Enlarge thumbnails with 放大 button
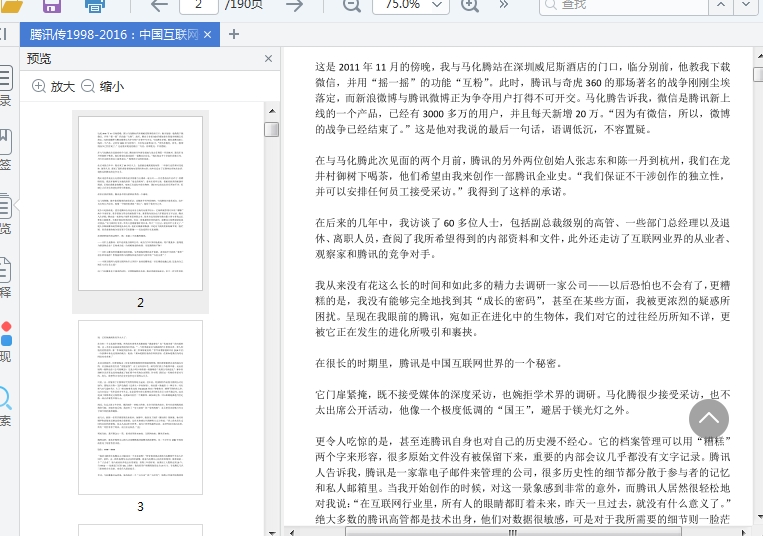763x536 pixels. click(53, 87)
